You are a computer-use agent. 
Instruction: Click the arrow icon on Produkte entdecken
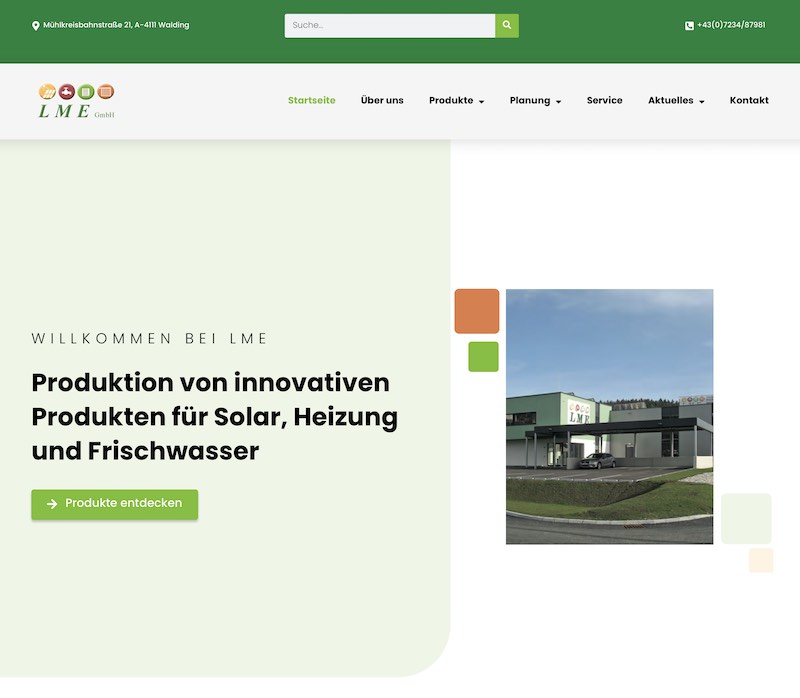click(x=52, y=504)
